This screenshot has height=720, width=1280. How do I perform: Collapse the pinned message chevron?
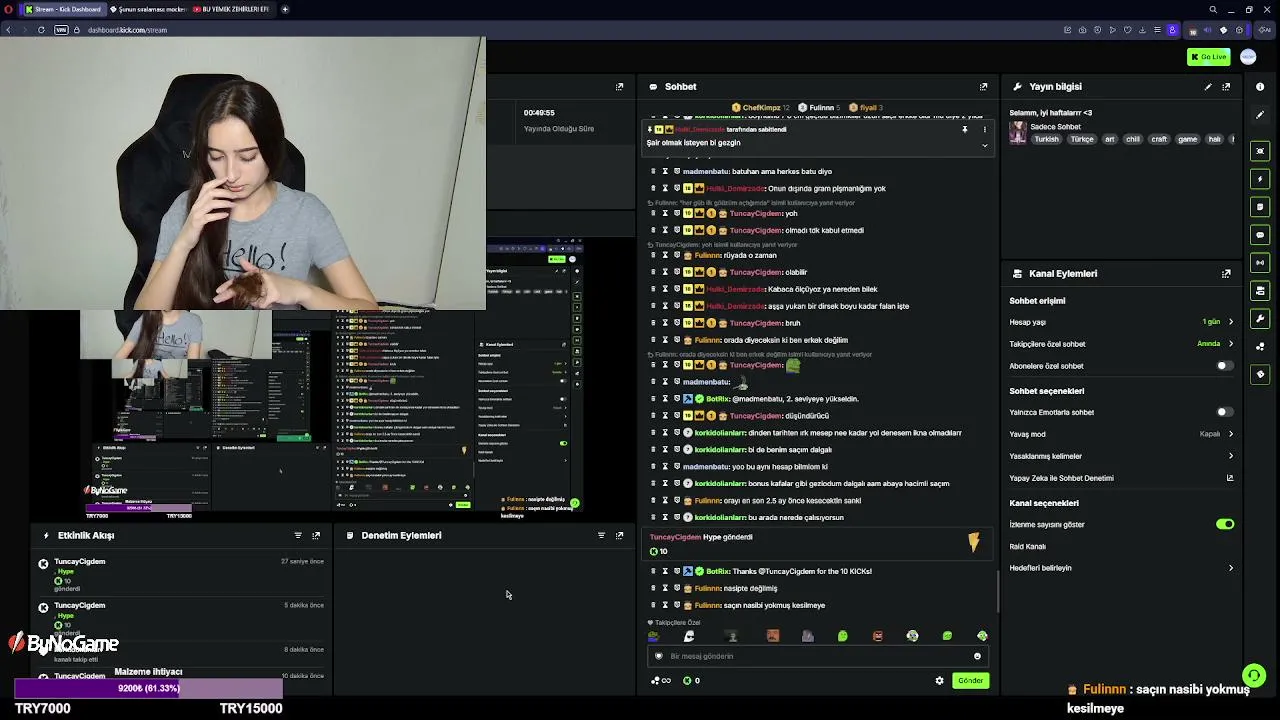click(x=984, y=145)
